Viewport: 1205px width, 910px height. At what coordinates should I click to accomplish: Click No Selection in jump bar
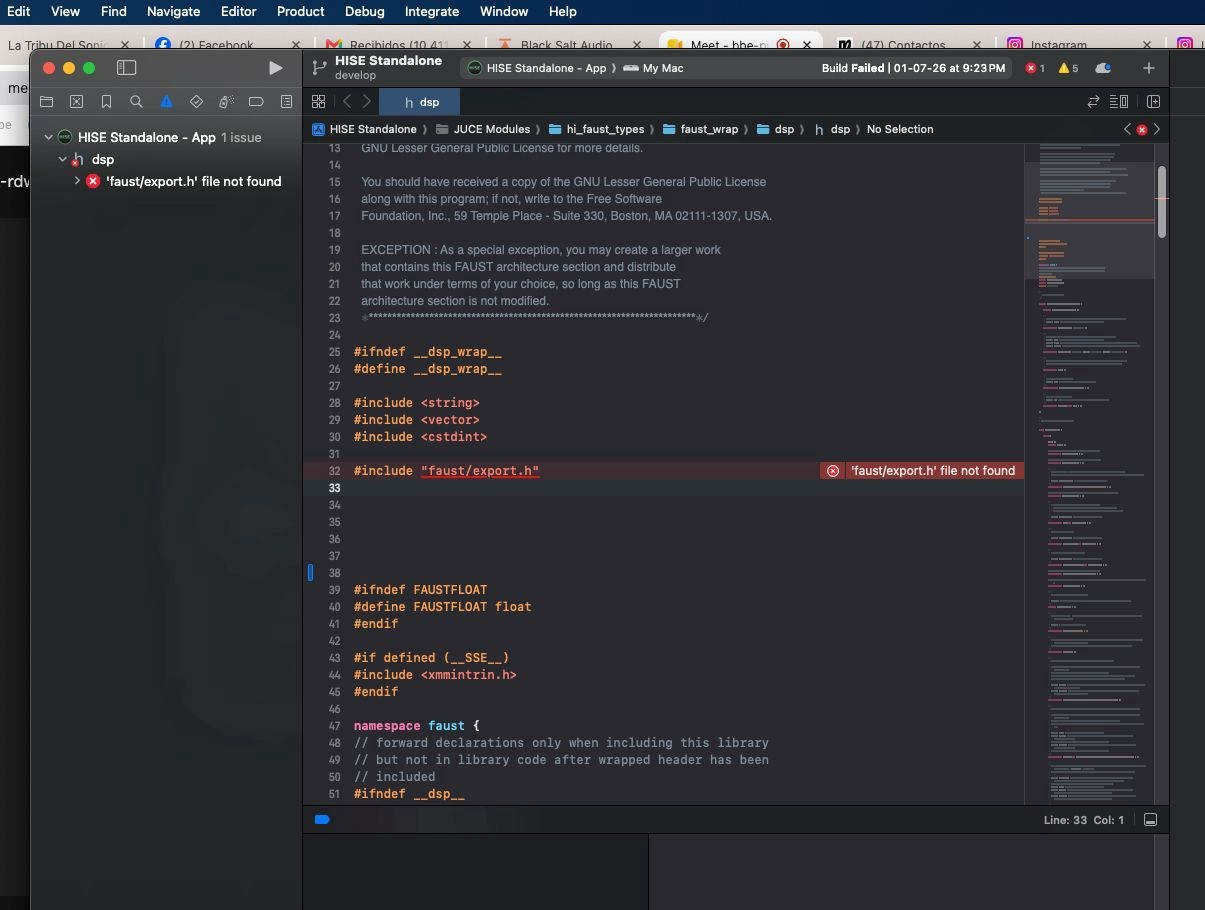pos(900,129)
